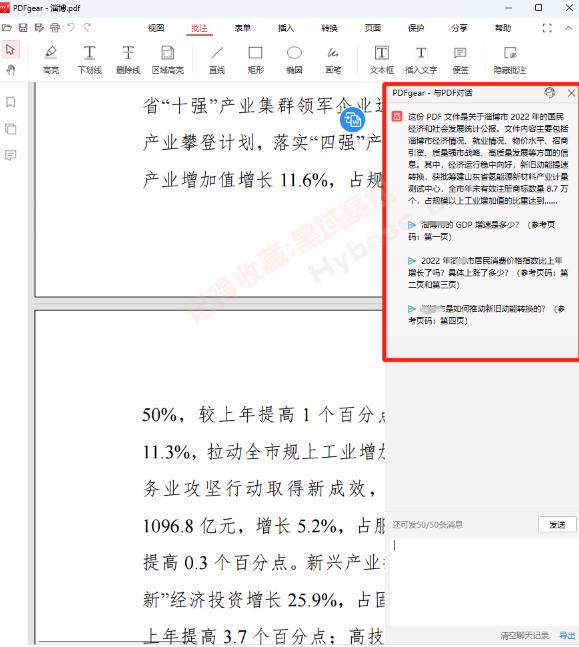Open the 页面 menu tab
The height and width of the screenshot is (647, 579).
373,28
